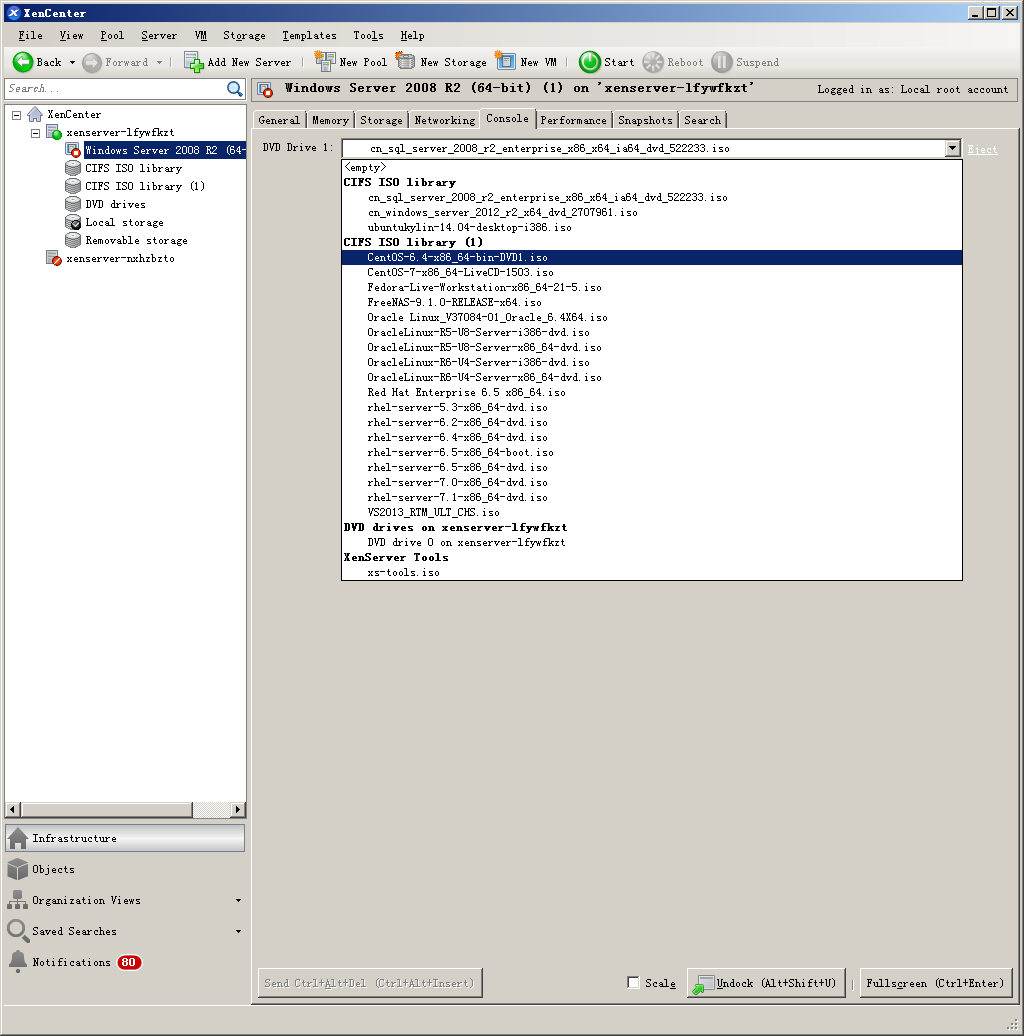Select ubuntukylin-14.04-desktop-i386.iso
This screenshot has width=1024, height=1036.
tap(651, 227)
